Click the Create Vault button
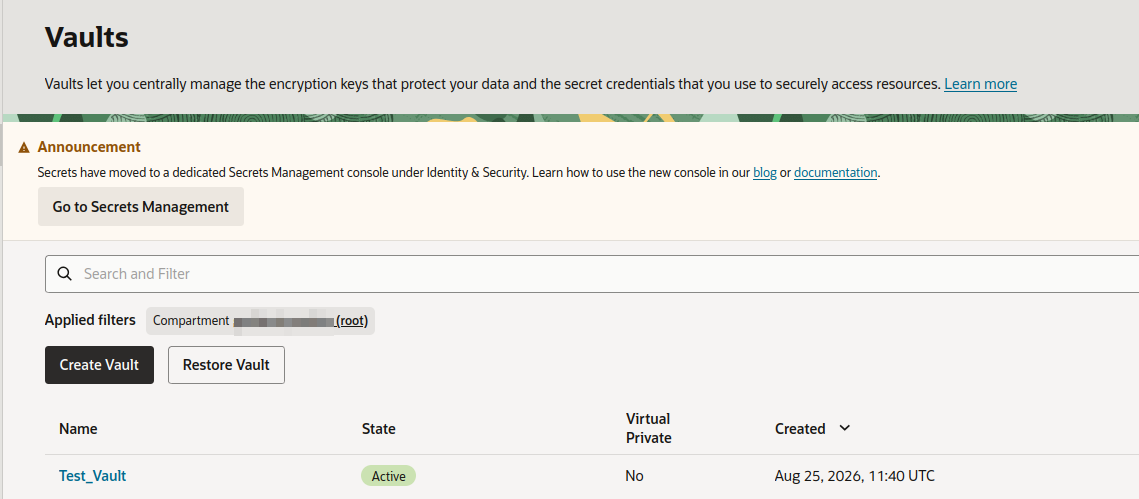 tap(100, 365)
